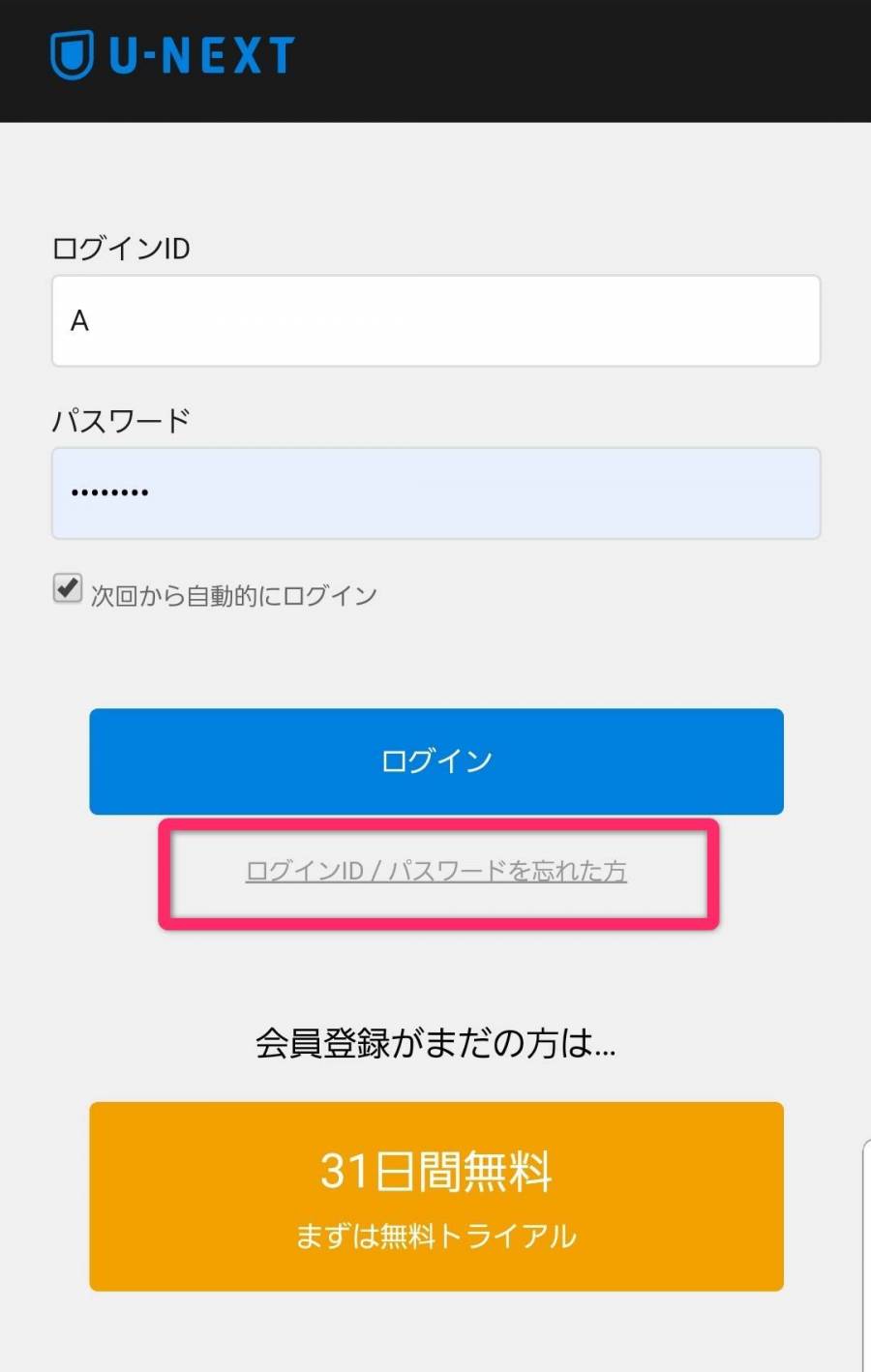Screen dimensions: 871x1372
Task: Click the U-NEXT wordmark in header
Action: tap(201, 55)
